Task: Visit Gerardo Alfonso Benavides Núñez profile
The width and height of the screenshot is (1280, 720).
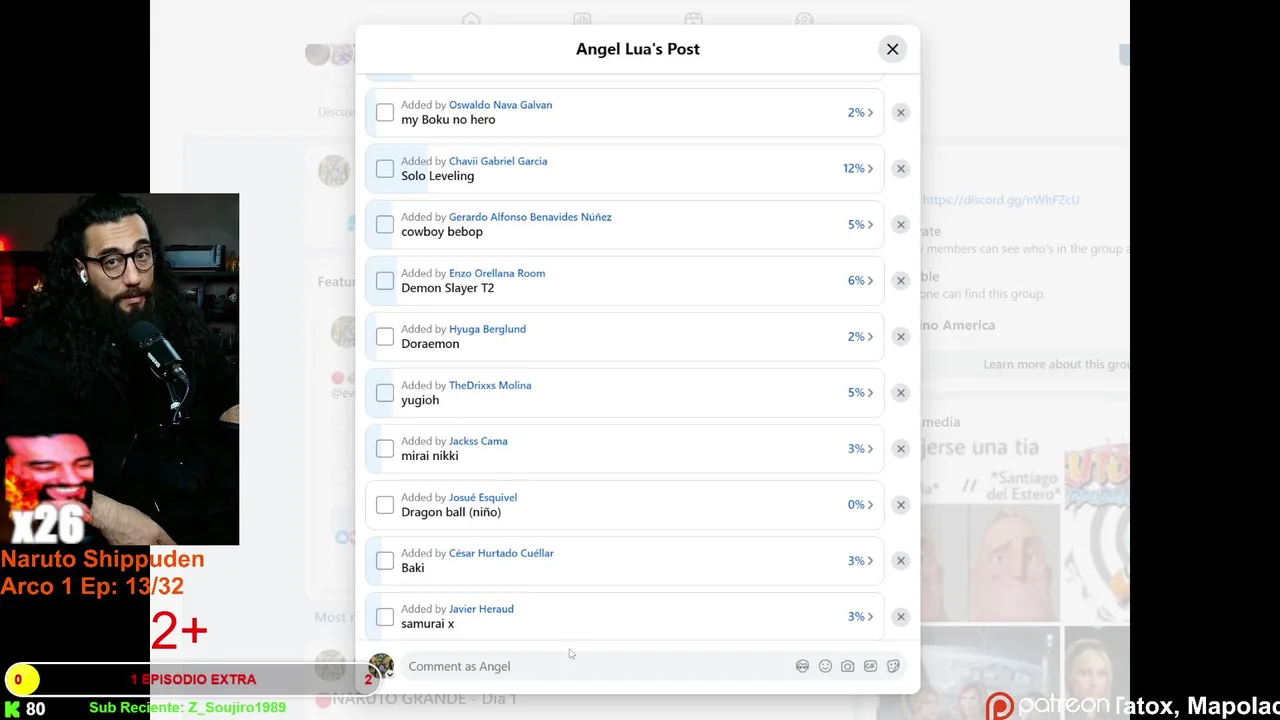Action: [530, 217]
